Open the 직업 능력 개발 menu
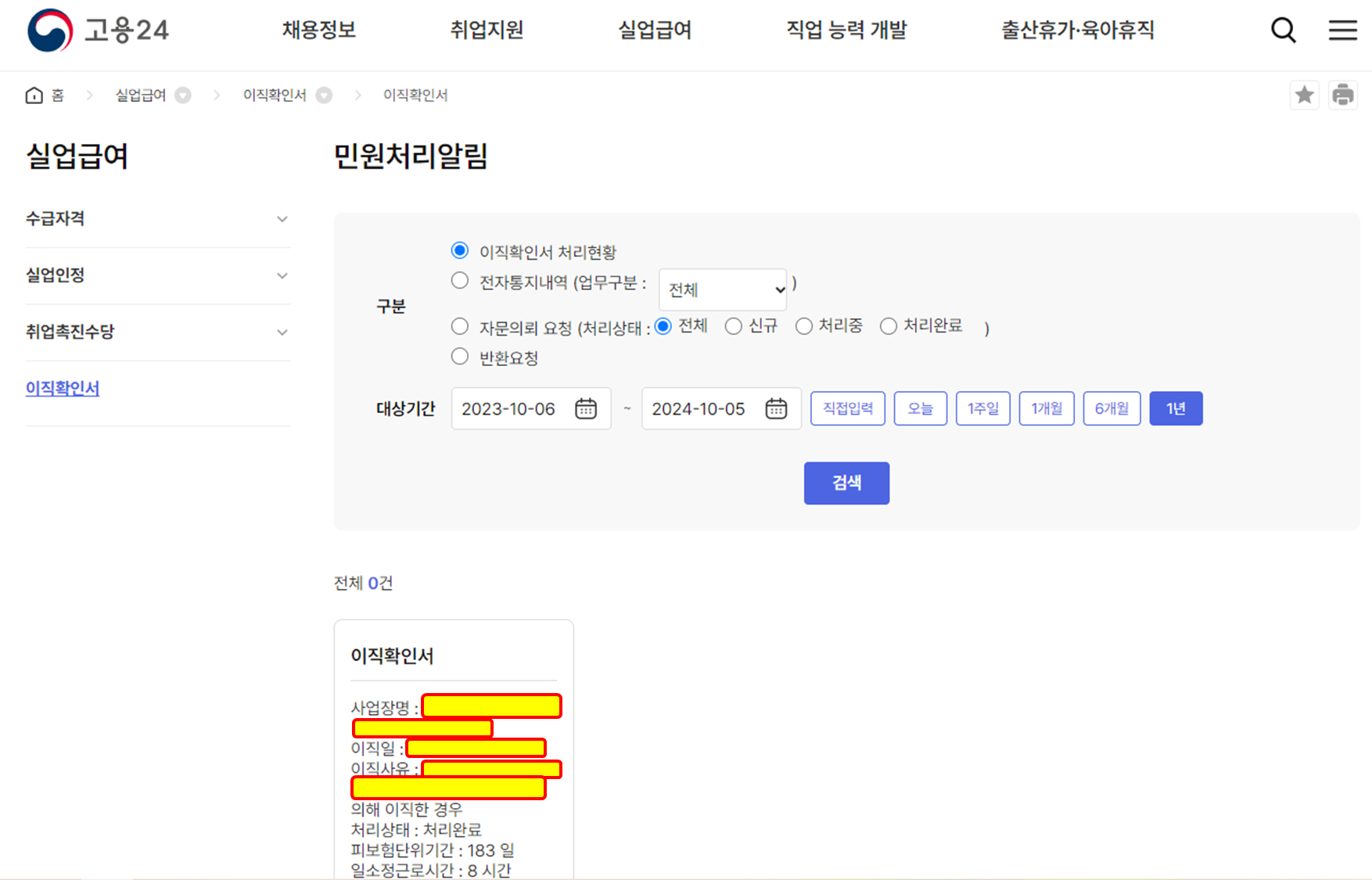The image size is (1372, 880). (x=846, y=30)
